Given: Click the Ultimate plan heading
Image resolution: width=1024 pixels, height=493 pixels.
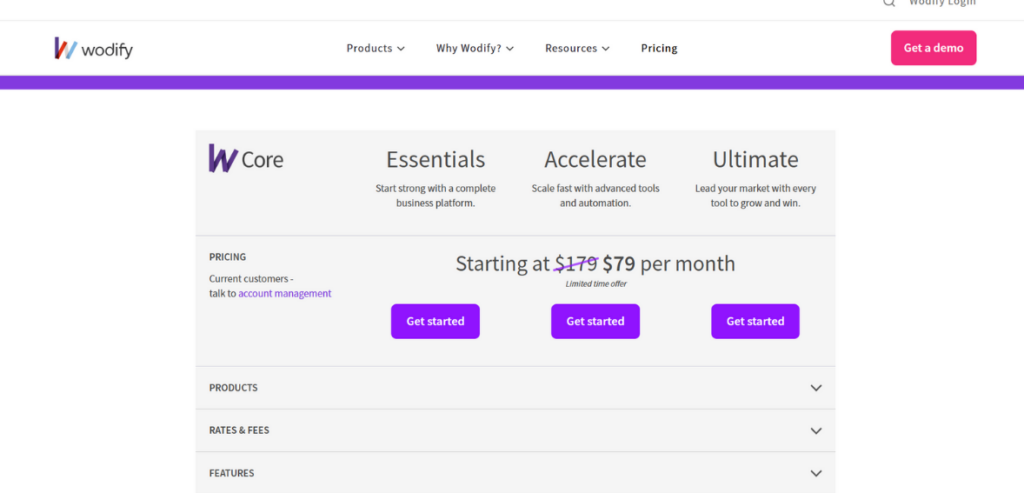Looking at the screenshot, I should coord(756,159).
